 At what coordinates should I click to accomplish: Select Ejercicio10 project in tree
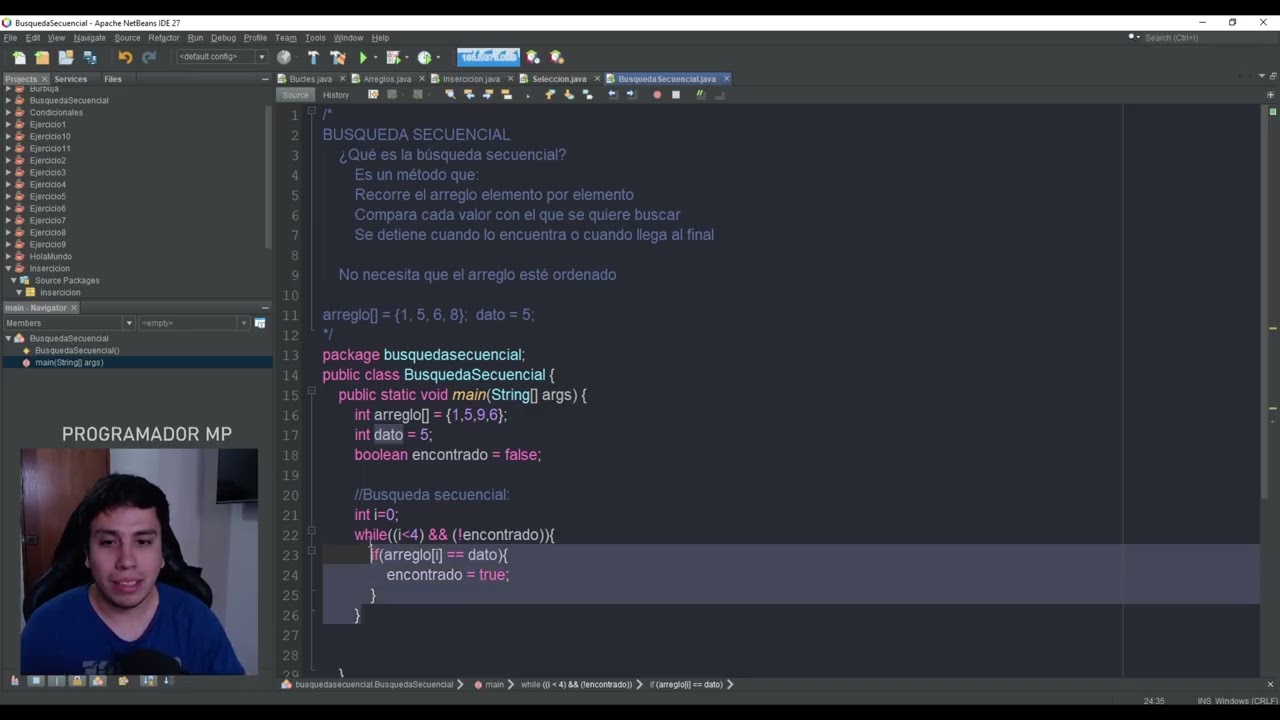(50, 136)
